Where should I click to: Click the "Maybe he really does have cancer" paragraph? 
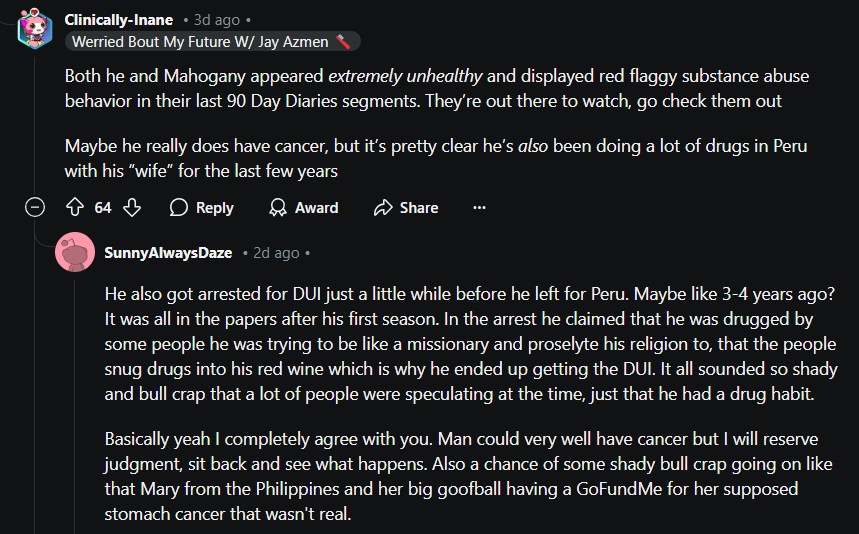[x=435, y=158]
